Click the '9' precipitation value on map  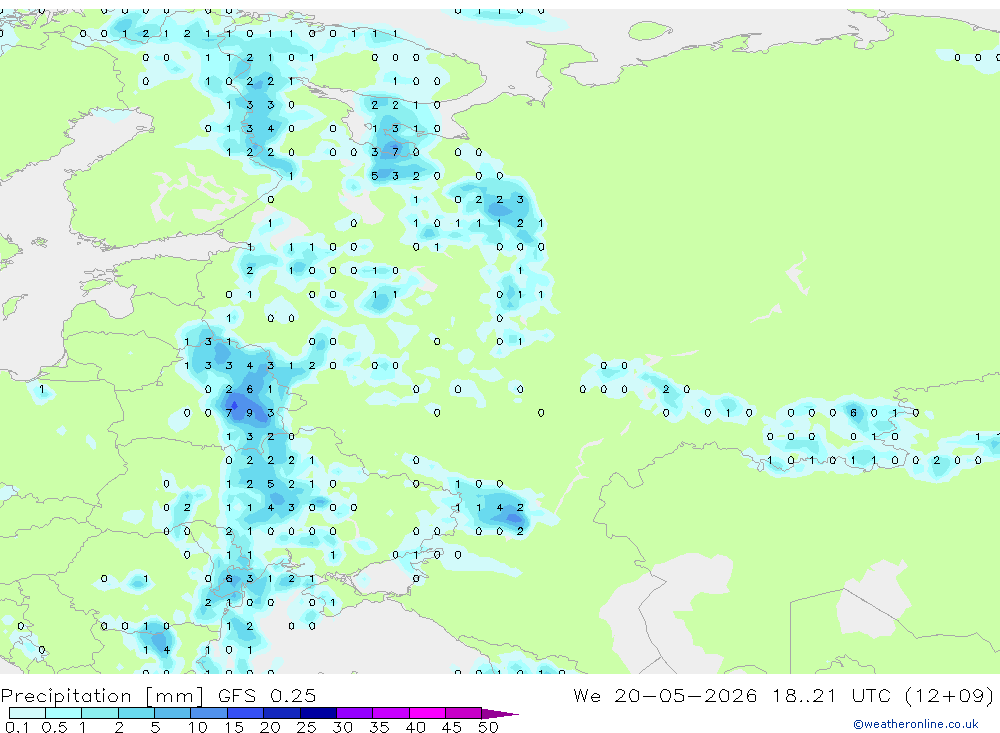point(249,413)
